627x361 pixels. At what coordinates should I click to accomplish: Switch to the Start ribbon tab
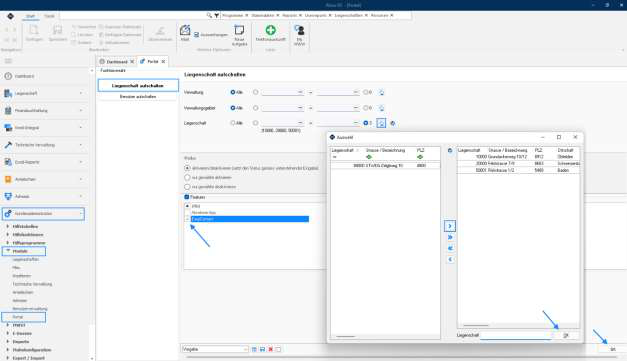coord(30,16)
